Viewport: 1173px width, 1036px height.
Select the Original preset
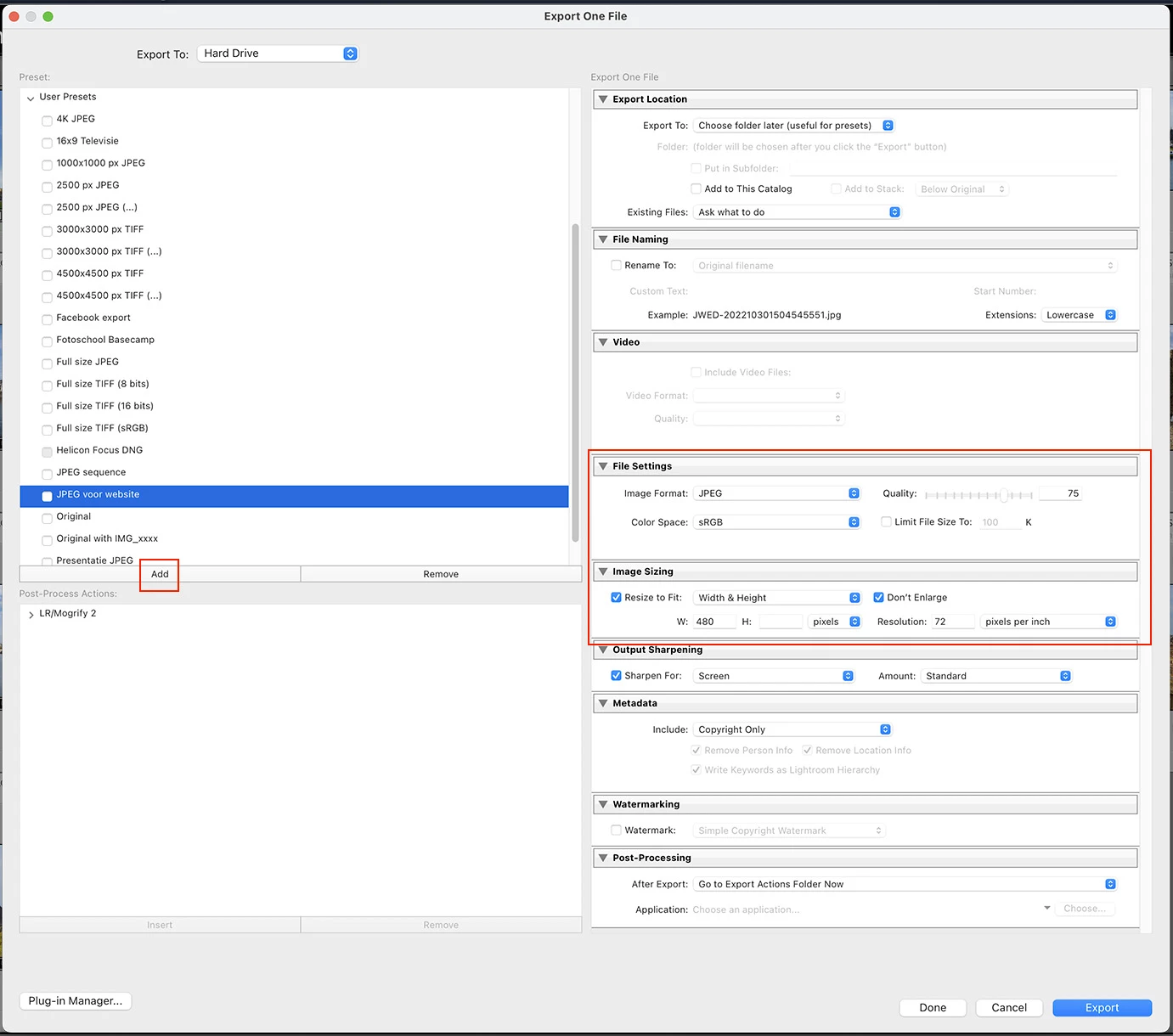click(x=74, y=516)
